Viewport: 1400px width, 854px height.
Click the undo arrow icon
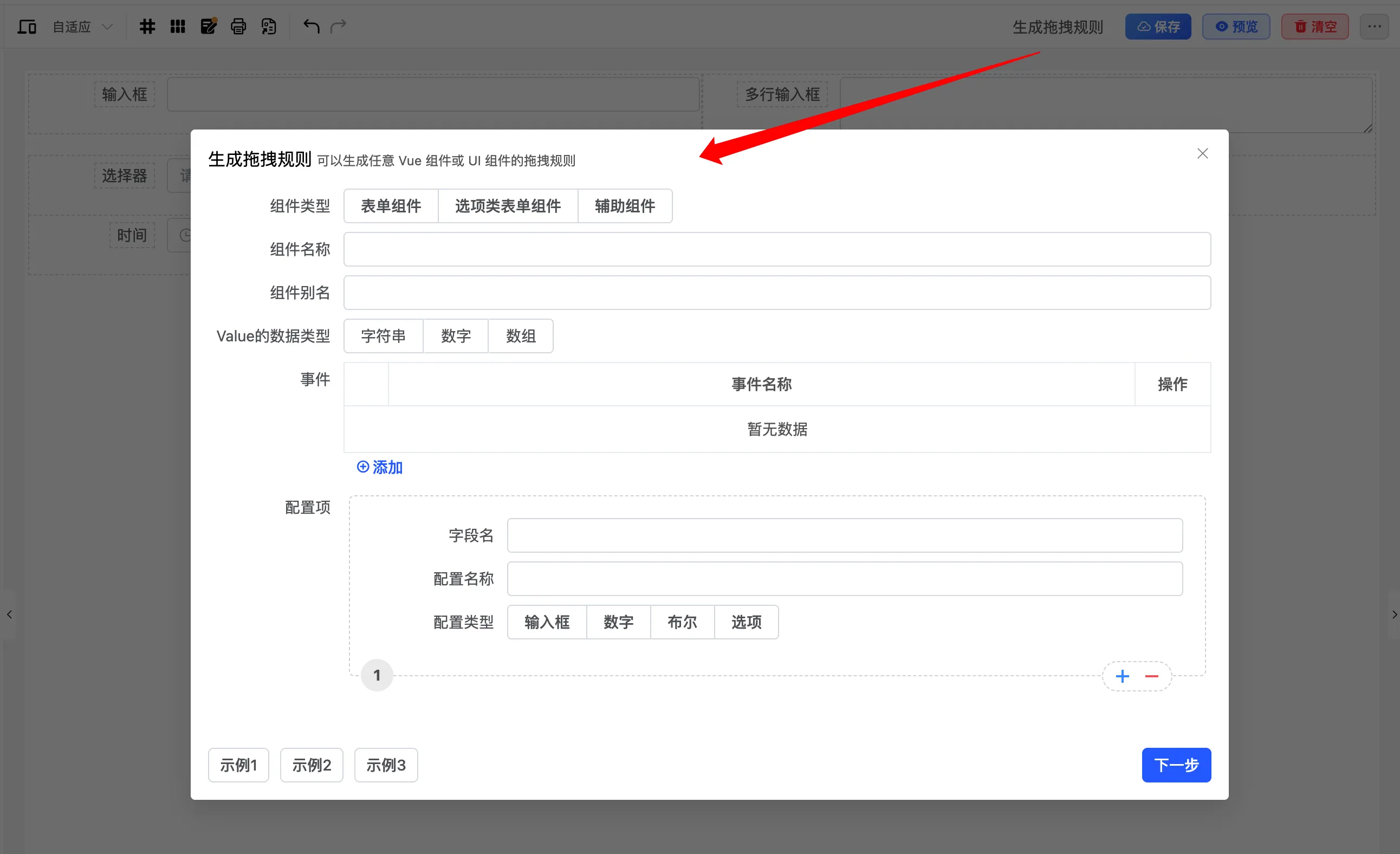coord(310,26)
